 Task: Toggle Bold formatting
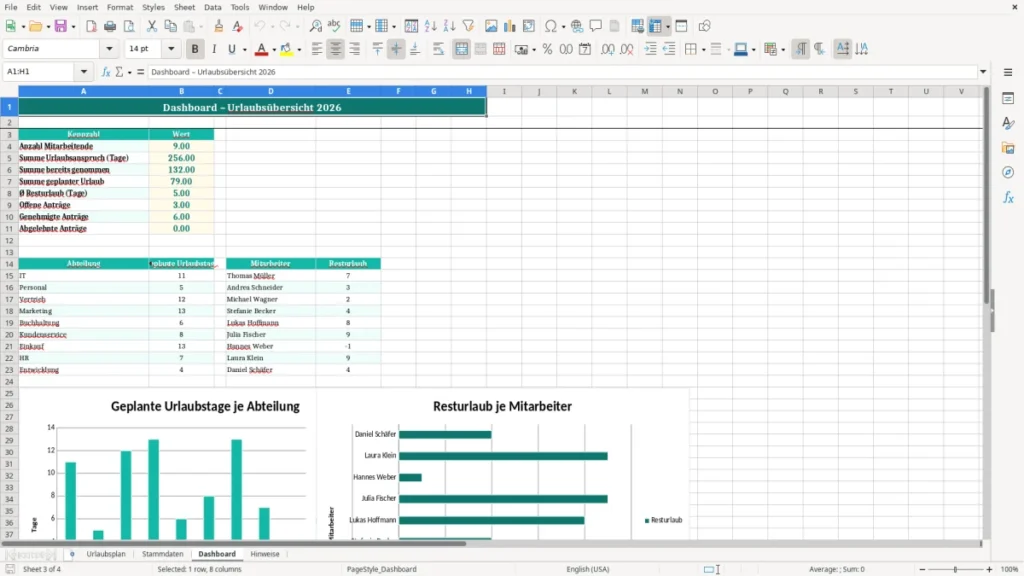coord(195,49)
